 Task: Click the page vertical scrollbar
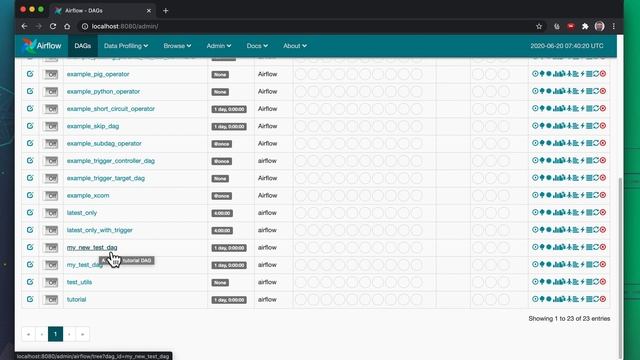pyautogui.click(x=620, y=267)
